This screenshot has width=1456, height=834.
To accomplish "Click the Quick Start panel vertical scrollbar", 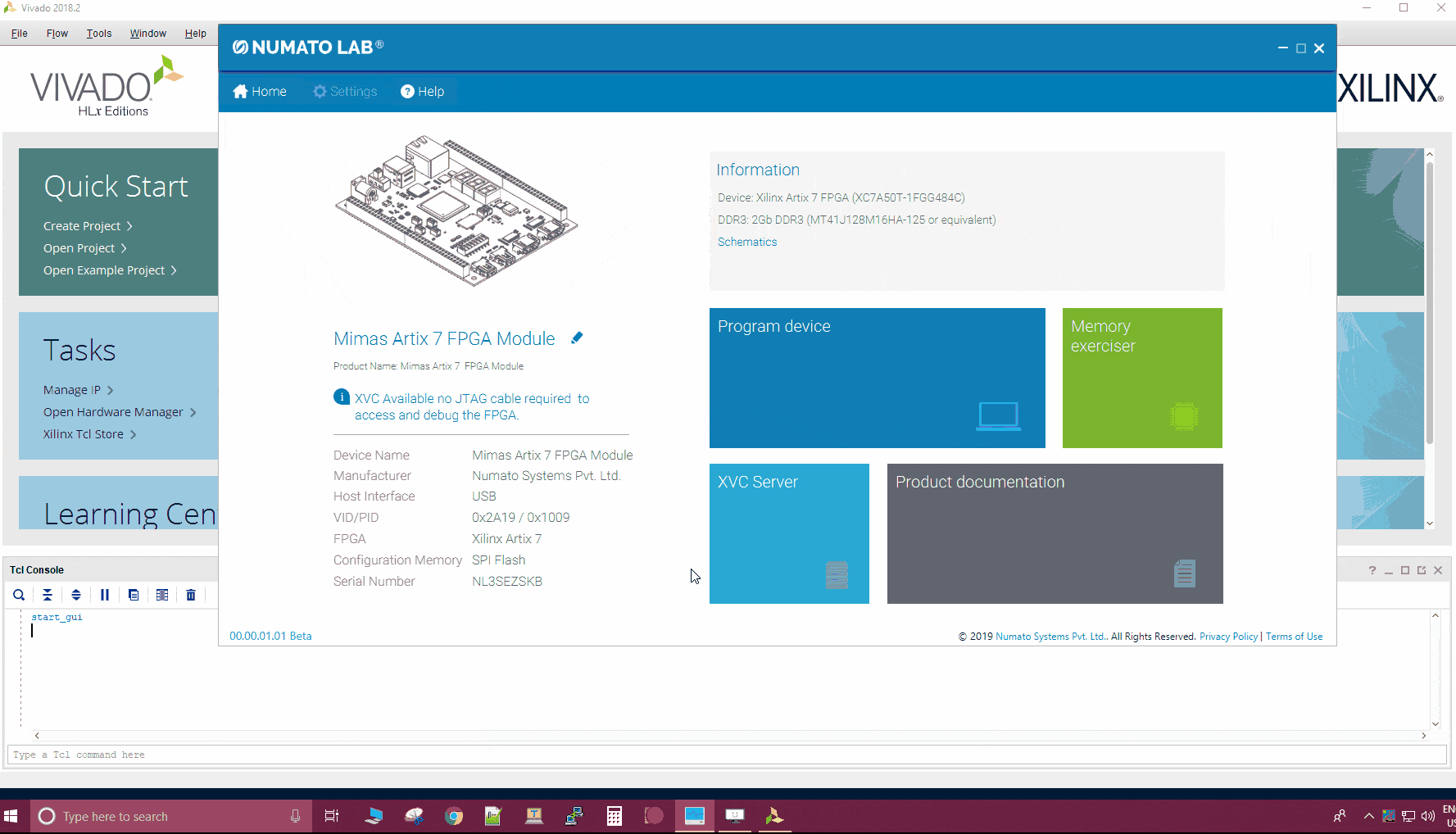I will coord(1429,303).
